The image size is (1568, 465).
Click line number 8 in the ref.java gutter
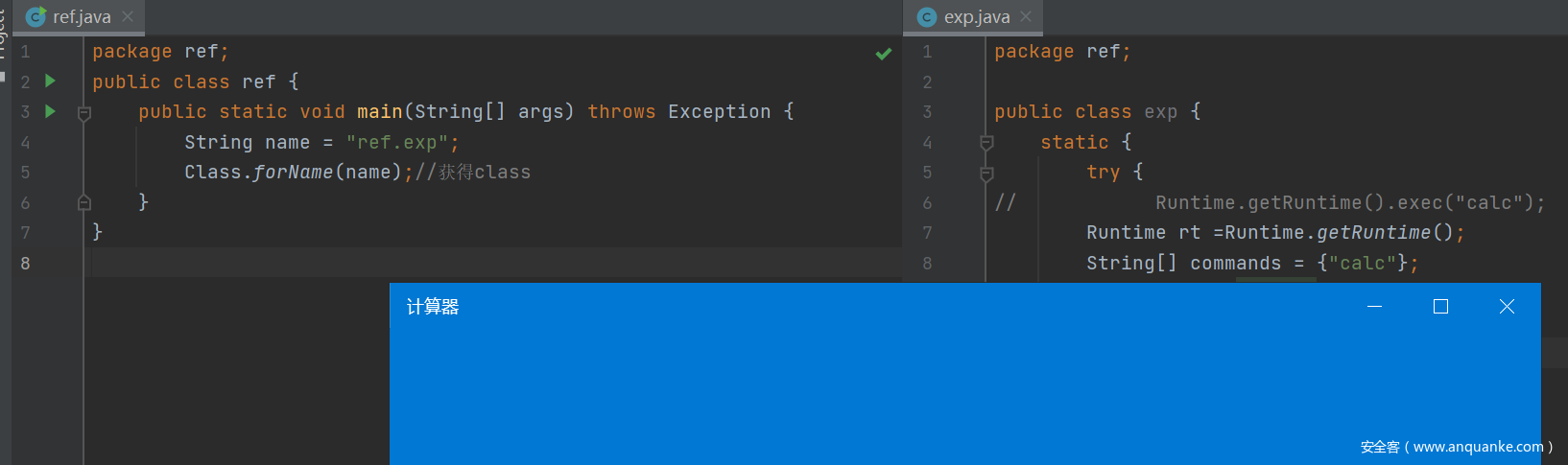pos(25,263)
